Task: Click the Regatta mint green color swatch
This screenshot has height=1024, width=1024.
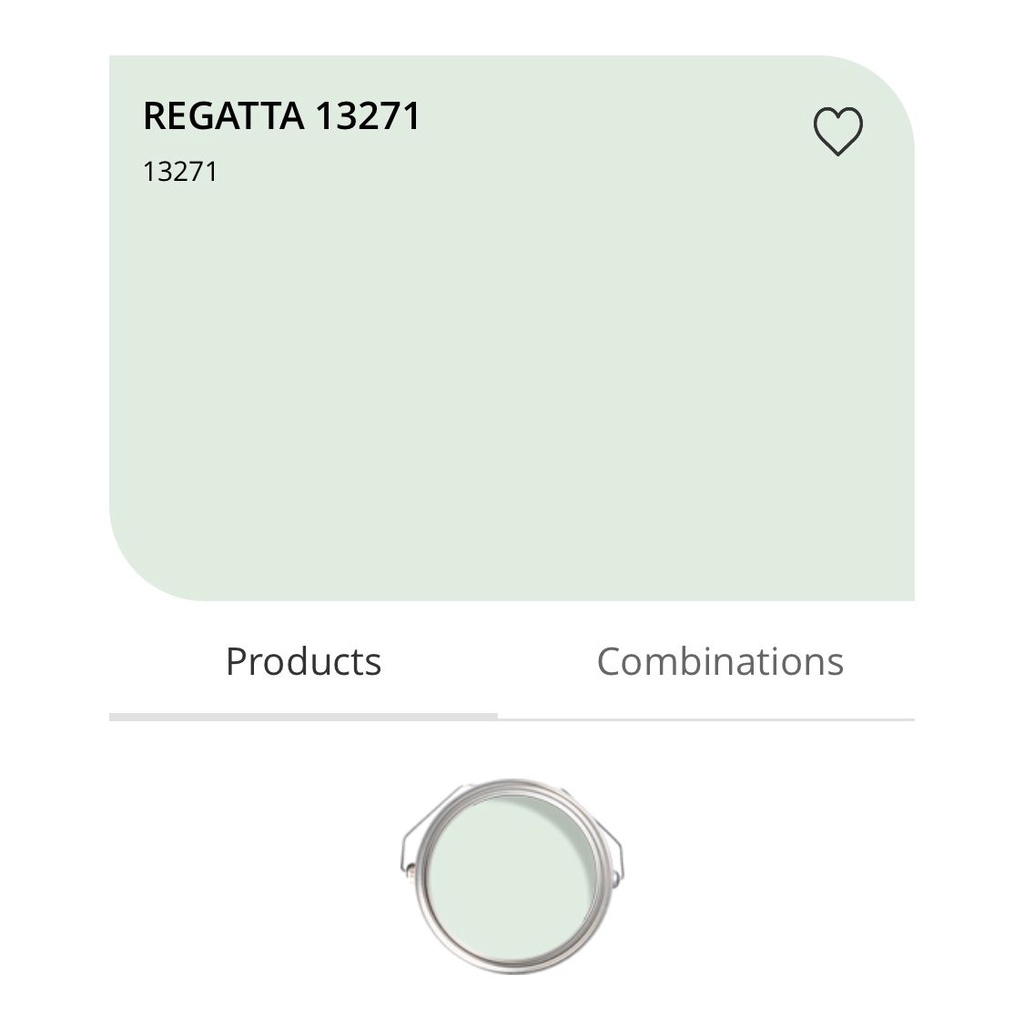Action: point(511,328)
